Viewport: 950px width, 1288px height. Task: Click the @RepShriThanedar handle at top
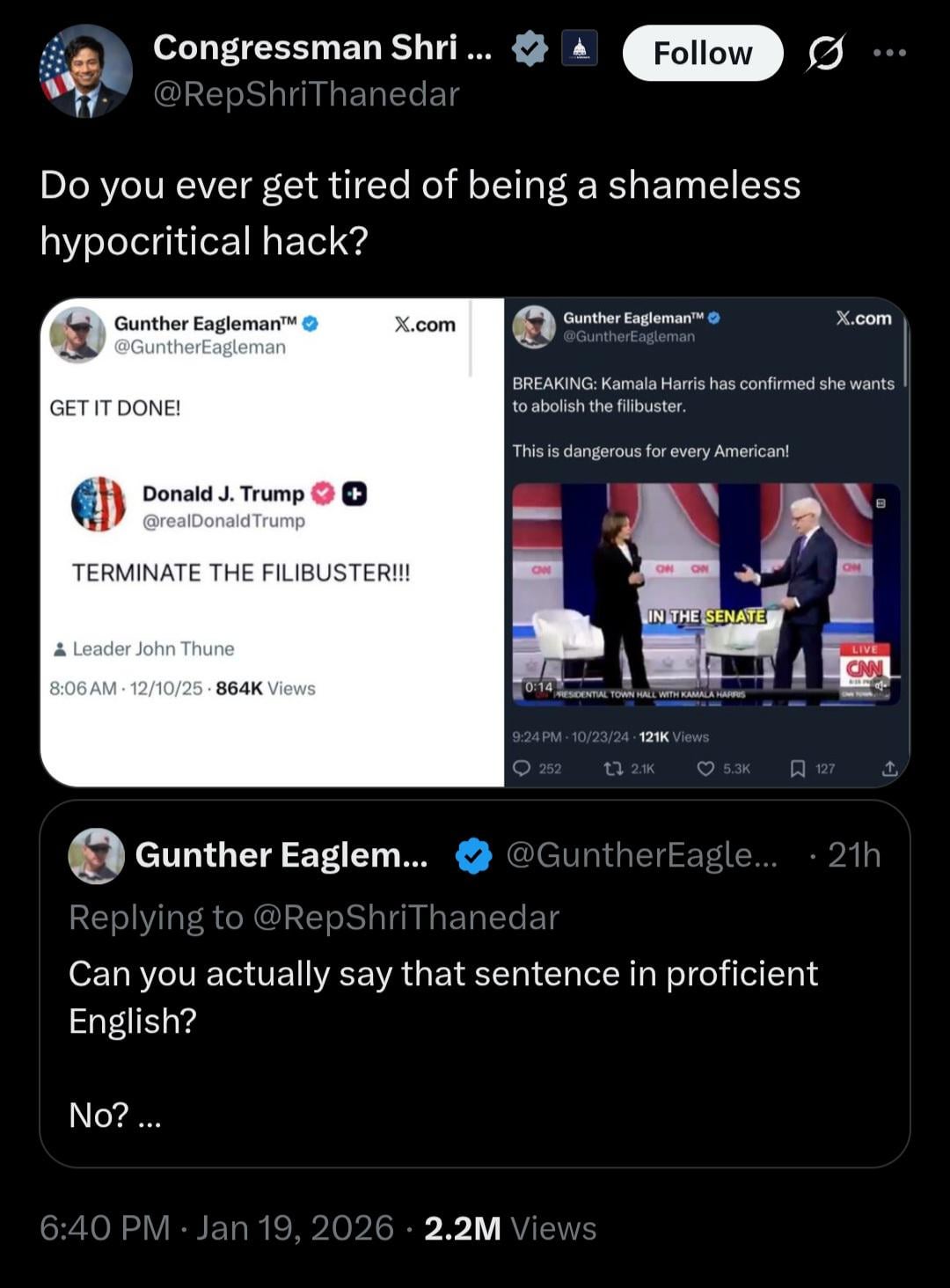[306, 94]
